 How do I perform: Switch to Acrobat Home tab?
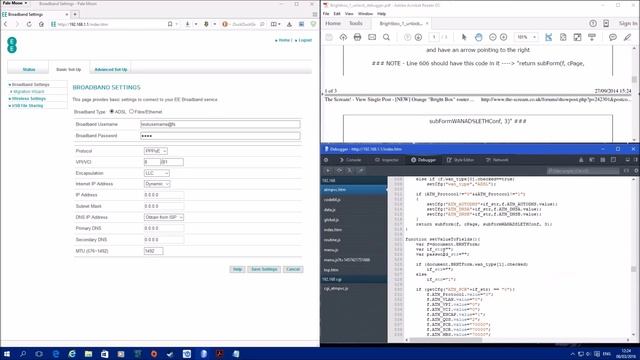click(333, 23)
